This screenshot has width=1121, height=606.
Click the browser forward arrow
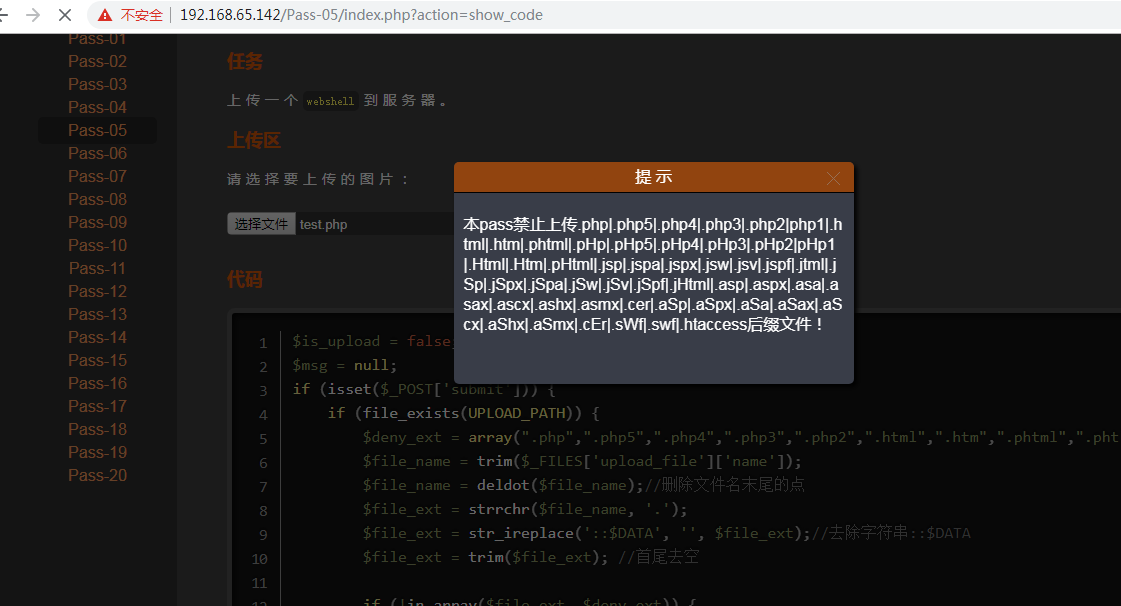[33, 15]
